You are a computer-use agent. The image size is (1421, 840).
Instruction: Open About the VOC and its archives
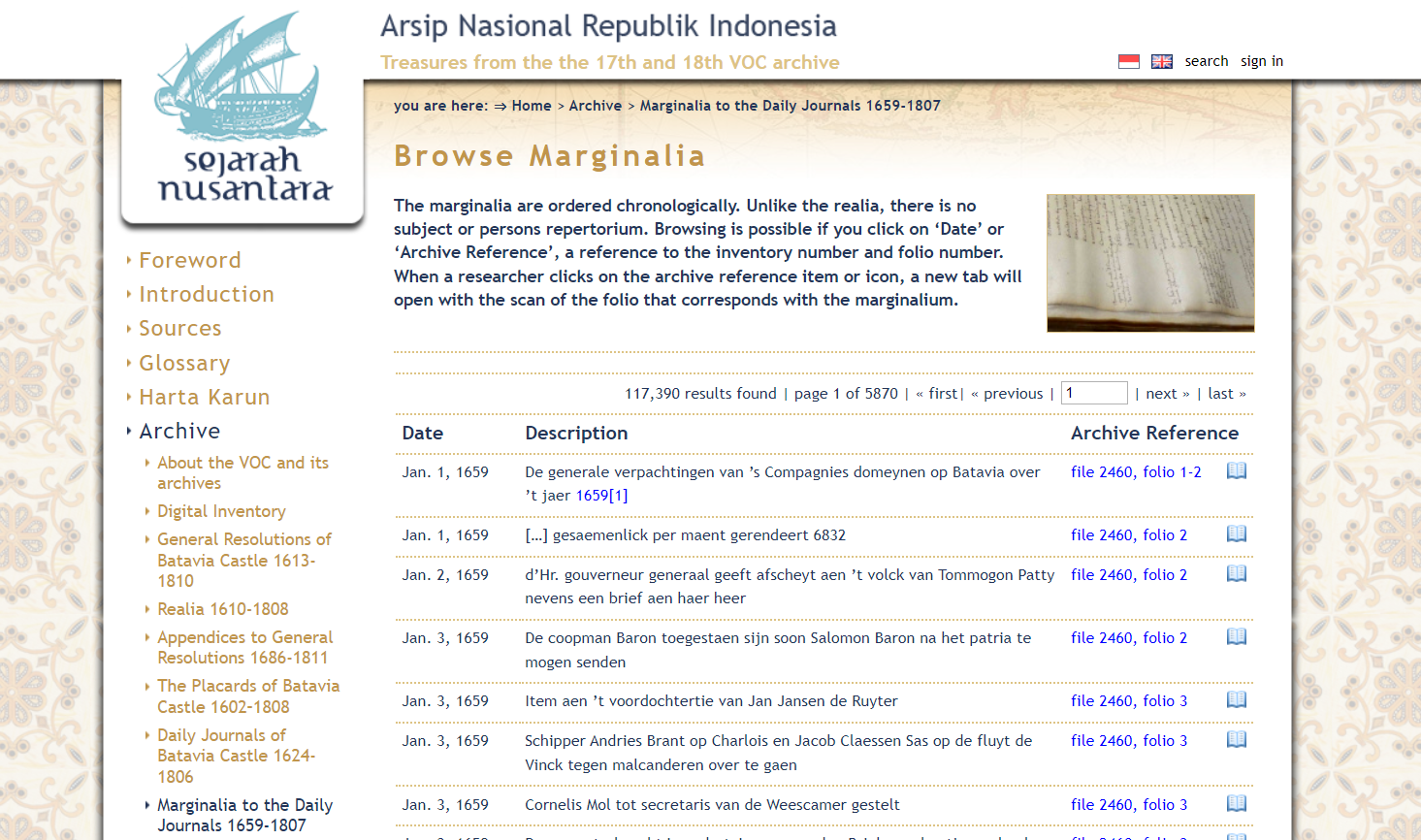pos(243,472)
